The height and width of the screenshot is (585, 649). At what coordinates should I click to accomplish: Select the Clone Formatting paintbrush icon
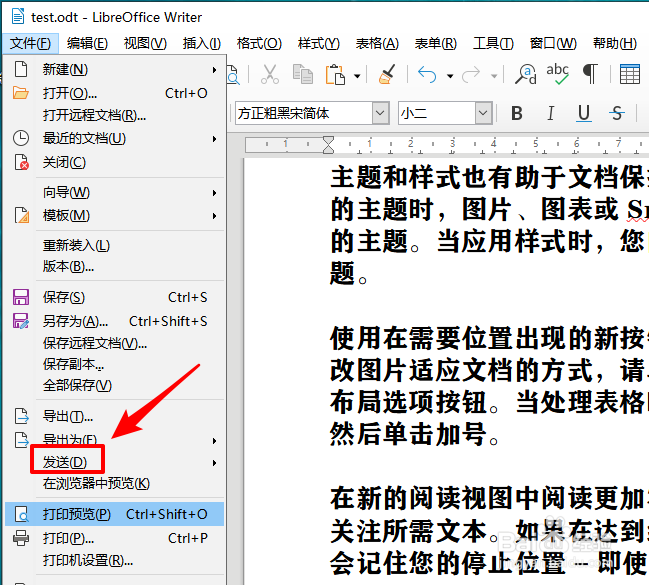tap(387, 75)
